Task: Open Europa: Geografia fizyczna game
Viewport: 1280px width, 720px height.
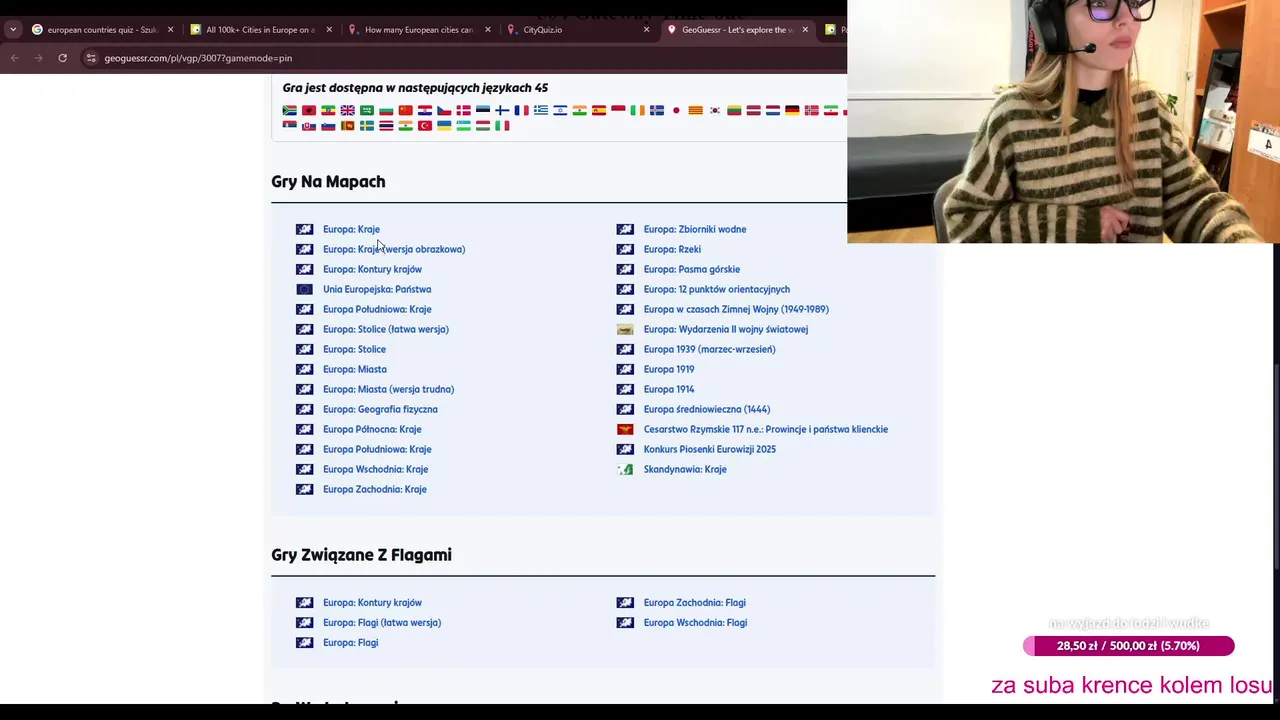Action: [380, 409]
